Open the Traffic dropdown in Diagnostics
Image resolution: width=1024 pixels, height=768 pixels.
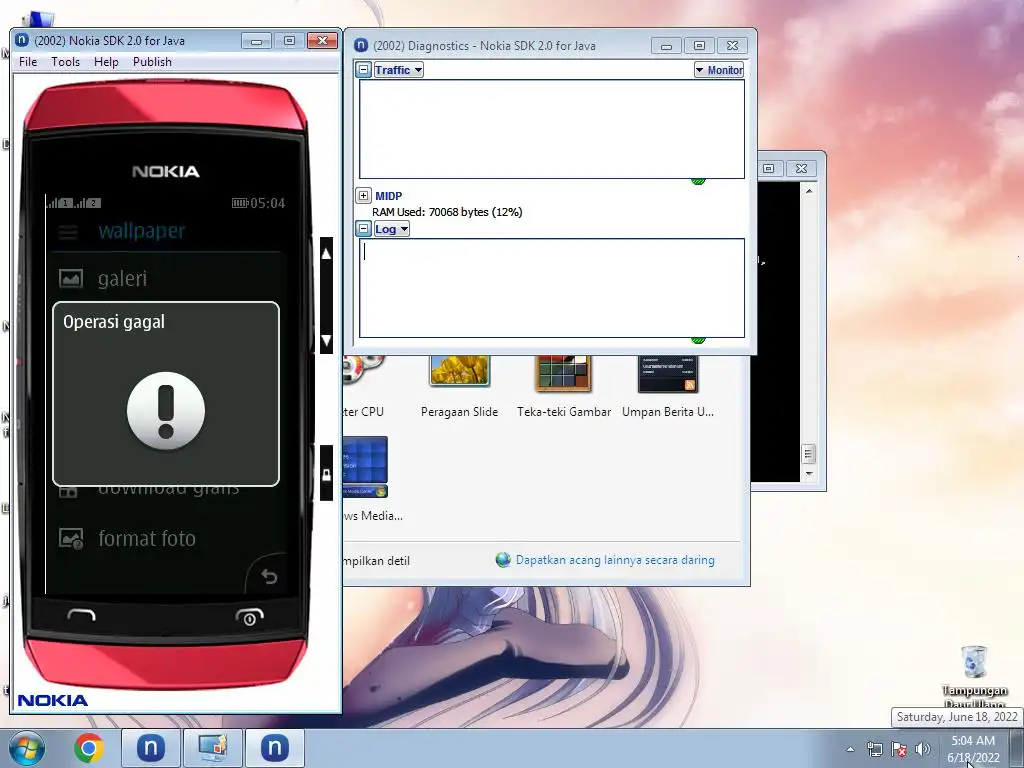[x=398, y=70]
